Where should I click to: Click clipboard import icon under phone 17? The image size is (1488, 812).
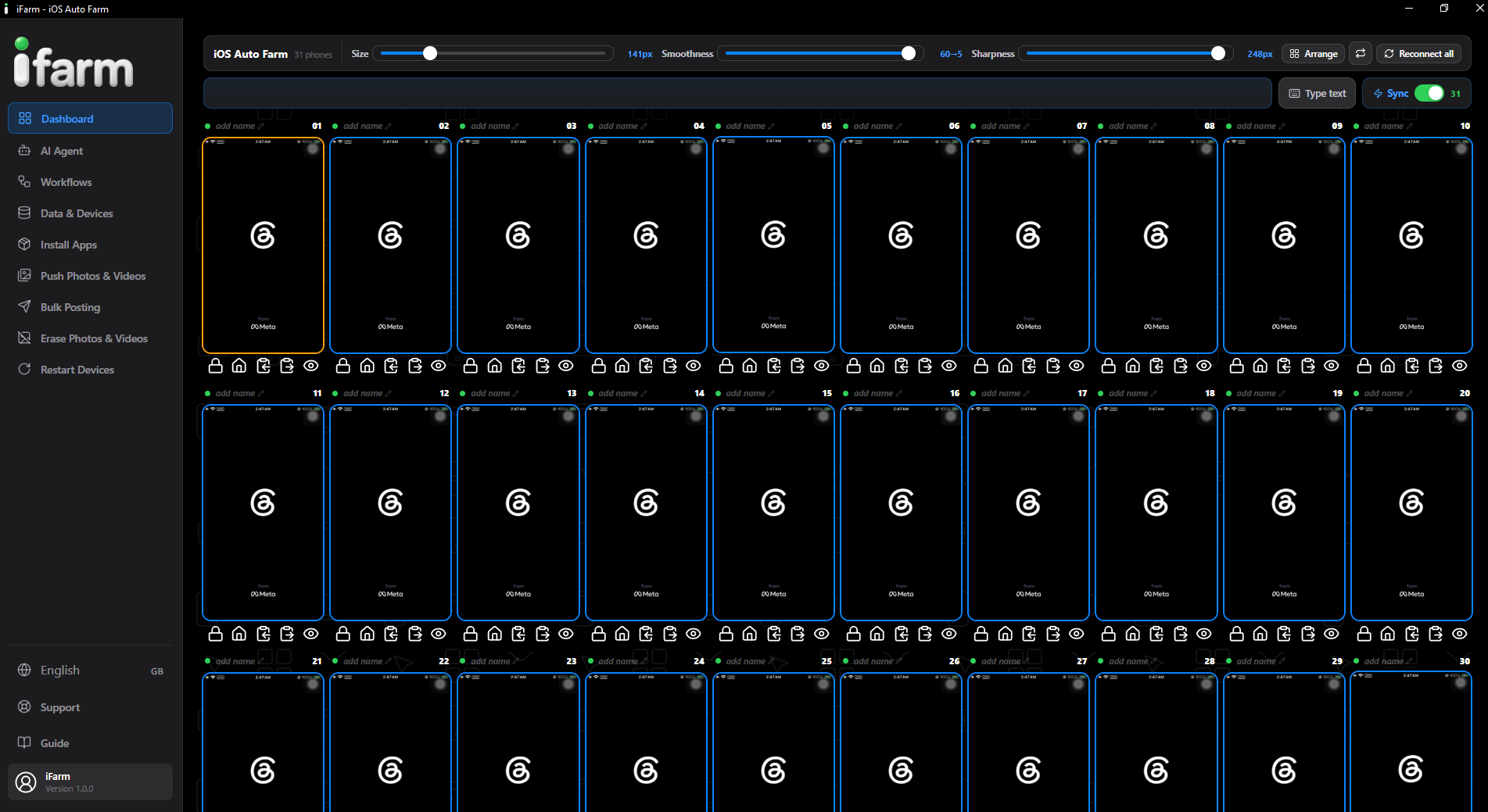click(1029, 634)
